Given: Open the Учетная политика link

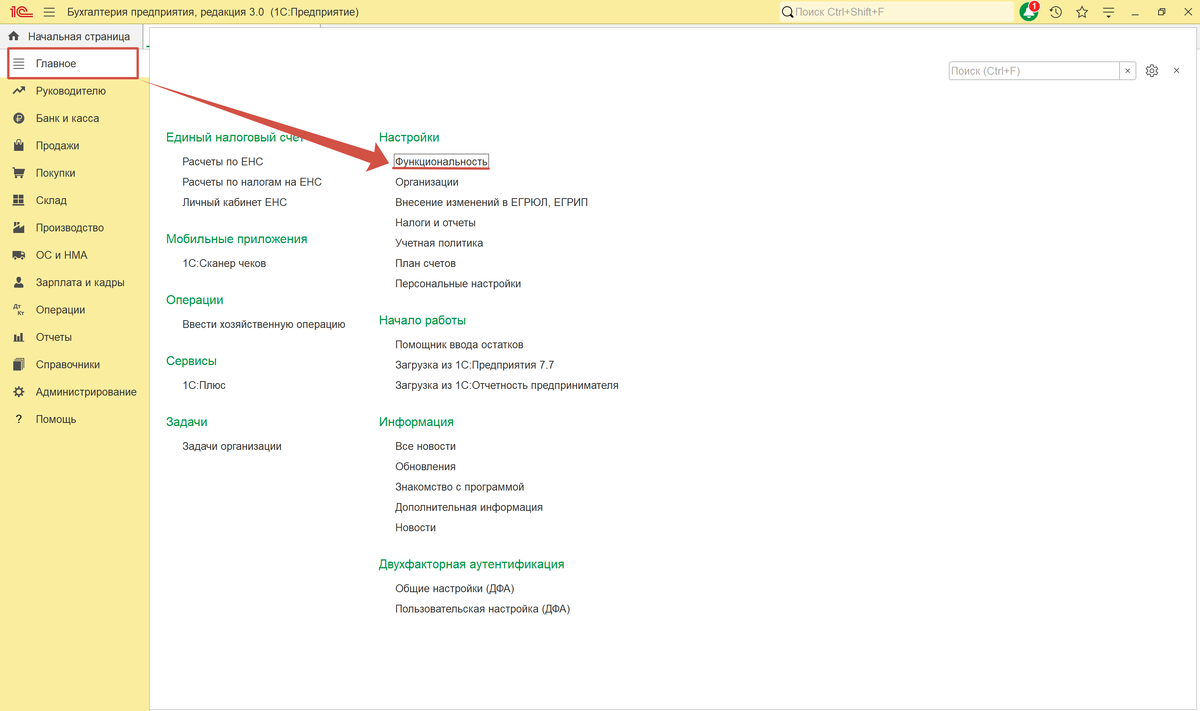Looking at the screenshot, I should (x=439, y=243).
